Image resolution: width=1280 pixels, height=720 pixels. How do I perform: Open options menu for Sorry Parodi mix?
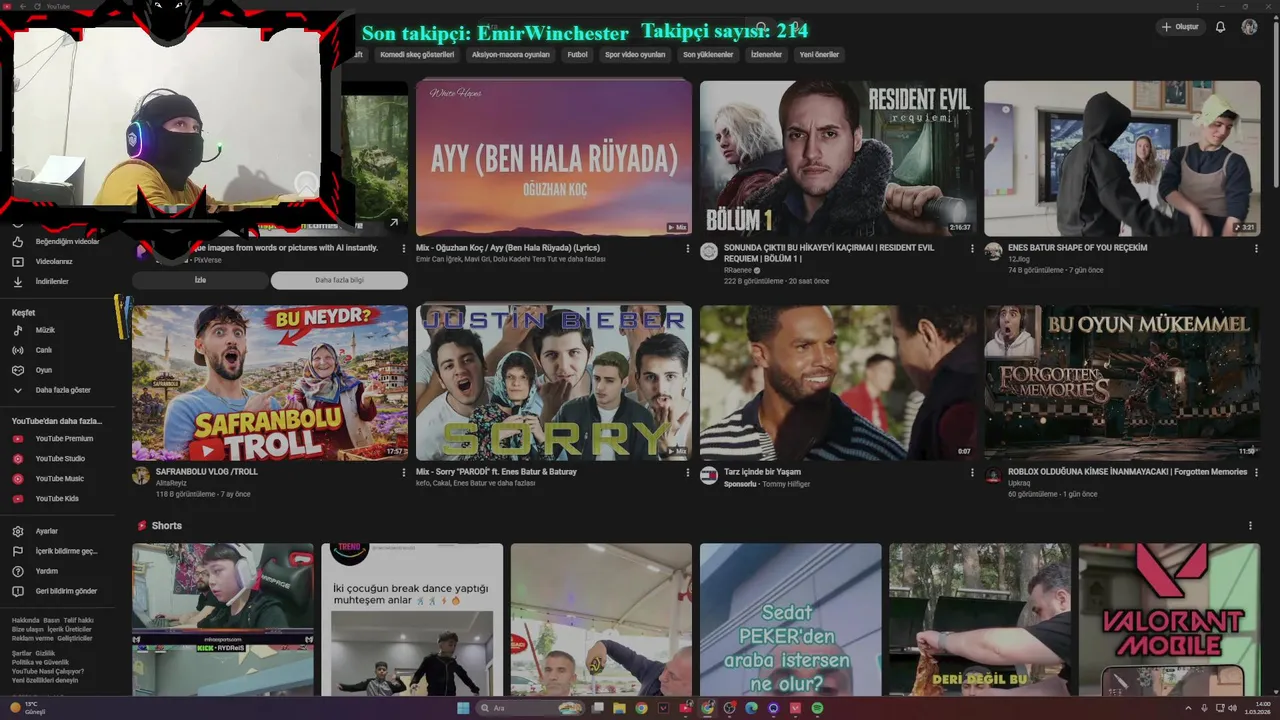pyautogui.click(x=688, y=472)
